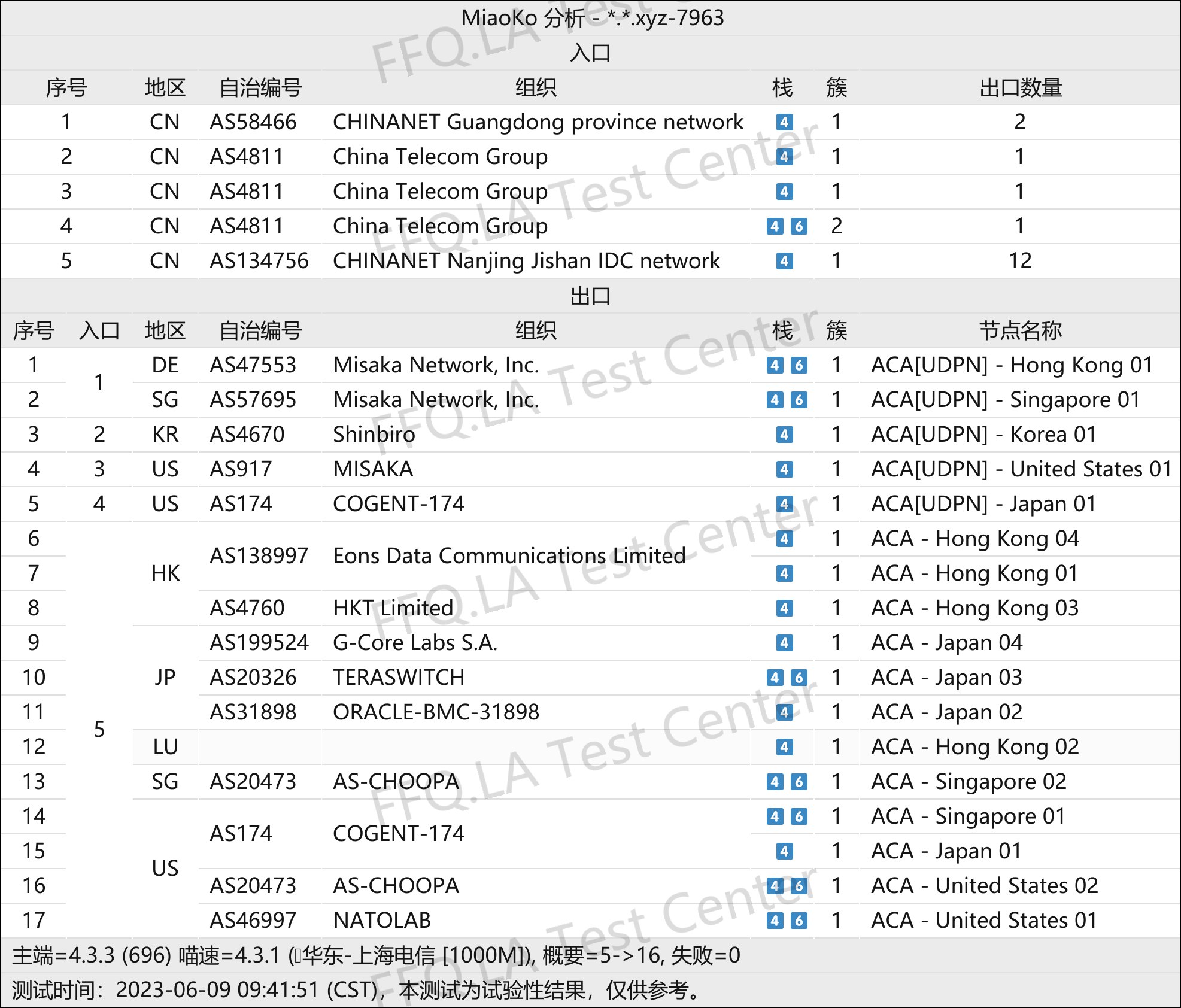Select the 'AS58466' cell
The width and height of the screenshot is (1181, 1008).
click(253, 122)
